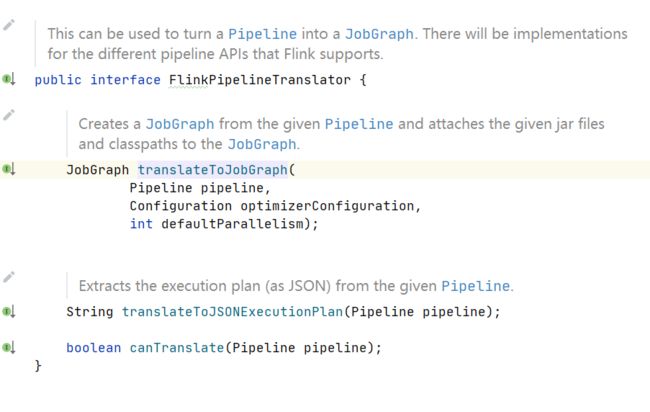Viewport: 650px width, 412px height.
Task: Click implementations gutter icon for FlinkPipelineTranslator interface
Action: (x=9, y=79)
